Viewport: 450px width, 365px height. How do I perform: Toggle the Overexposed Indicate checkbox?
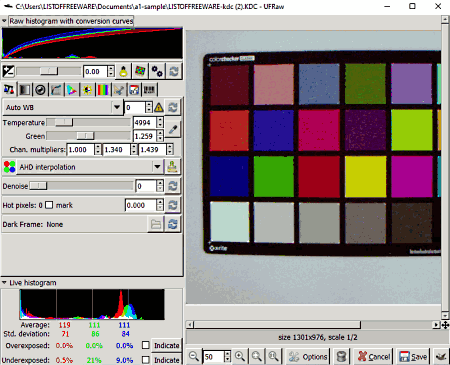[145, 345]
